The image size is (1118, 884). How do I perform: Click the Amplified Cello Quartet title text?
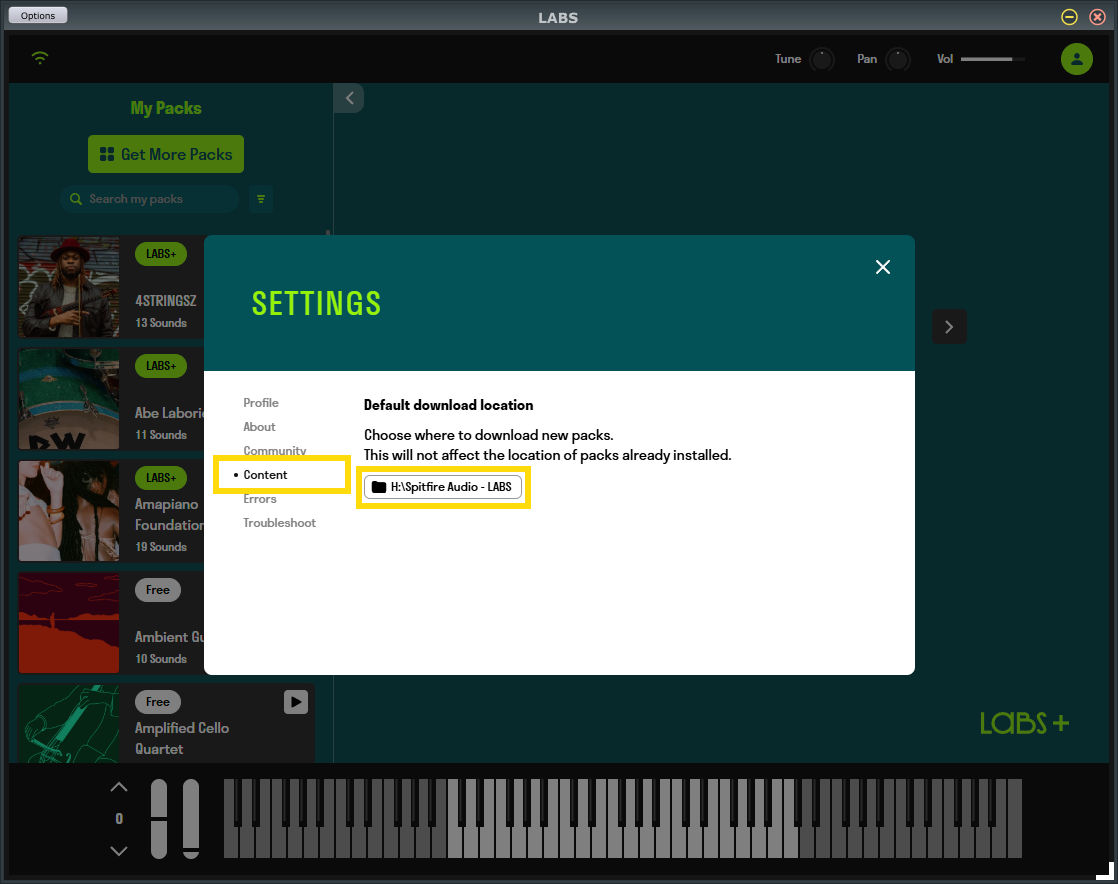tap(182, 739)
